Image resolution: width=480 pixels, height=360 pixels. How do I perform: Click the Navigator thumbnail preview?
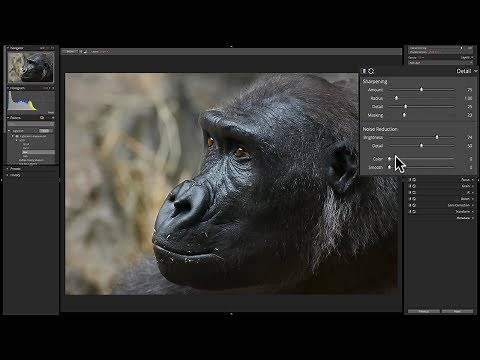[x=30, y=67]
